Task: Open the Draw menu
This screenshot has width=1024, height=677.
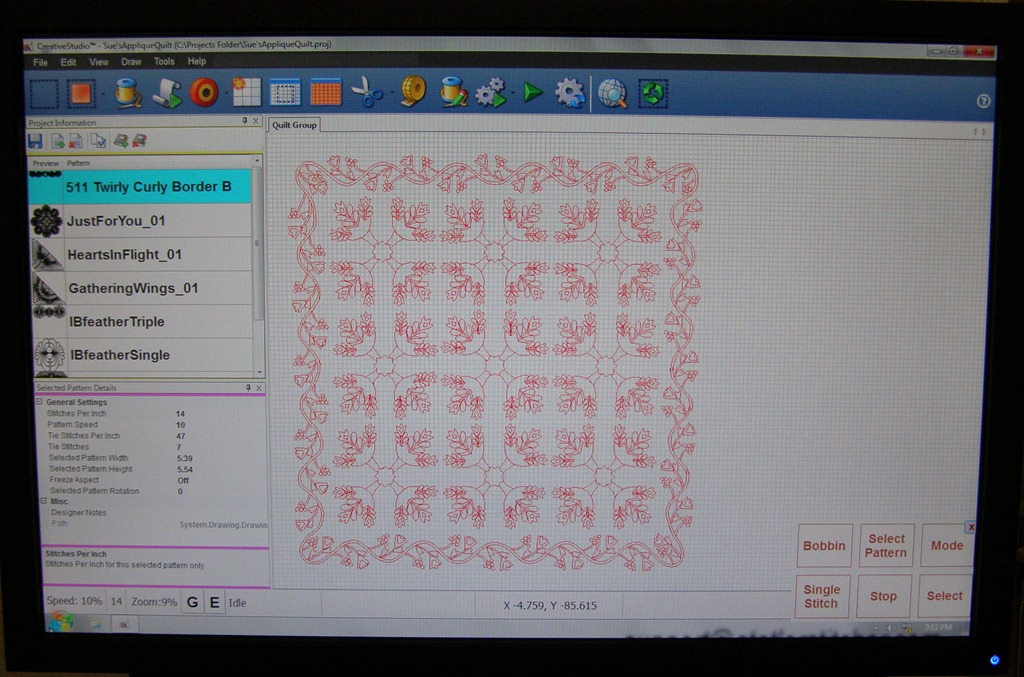Action: tap(131, 62)
